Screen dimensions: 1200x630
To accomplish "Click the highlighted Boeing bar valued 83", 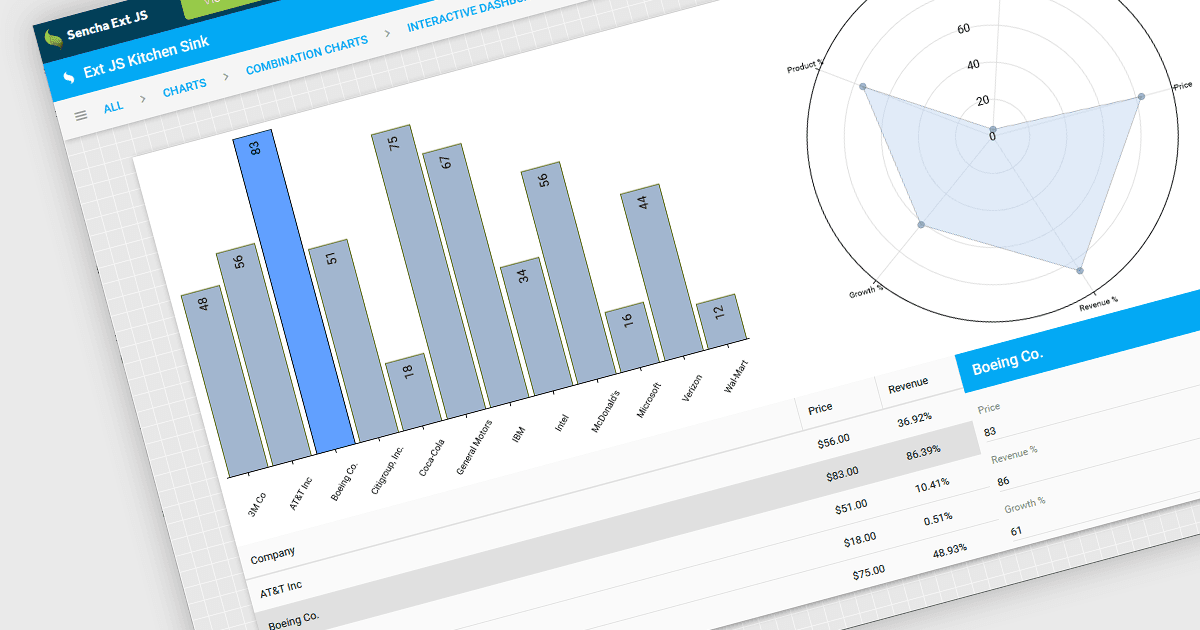I will 294,290.
